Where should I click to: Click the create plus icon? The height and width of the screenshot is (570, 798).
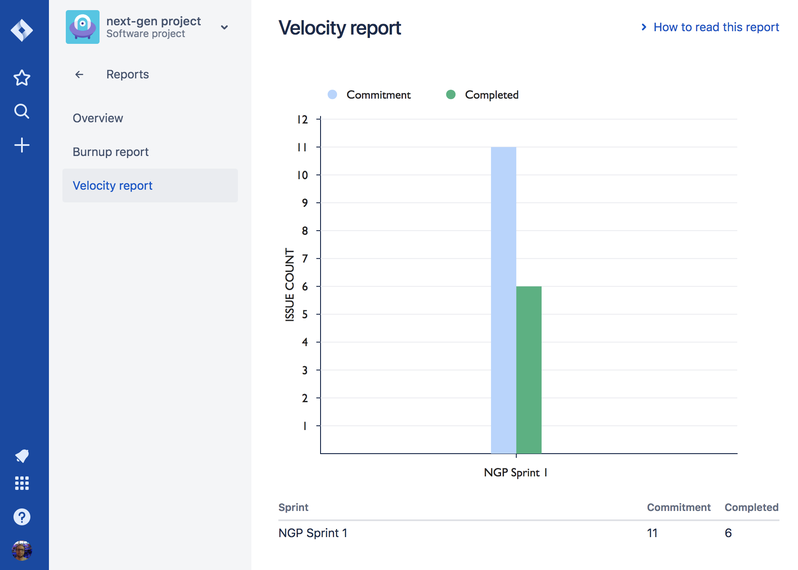pos(21,145)
